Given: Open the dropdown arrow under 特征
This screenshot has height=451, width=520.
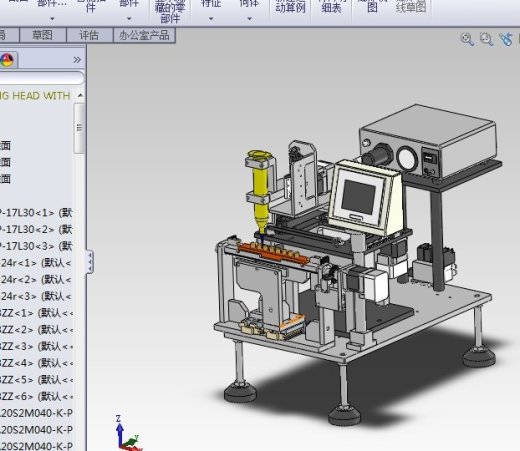Looking at the screenshot, I should point(211,19).
